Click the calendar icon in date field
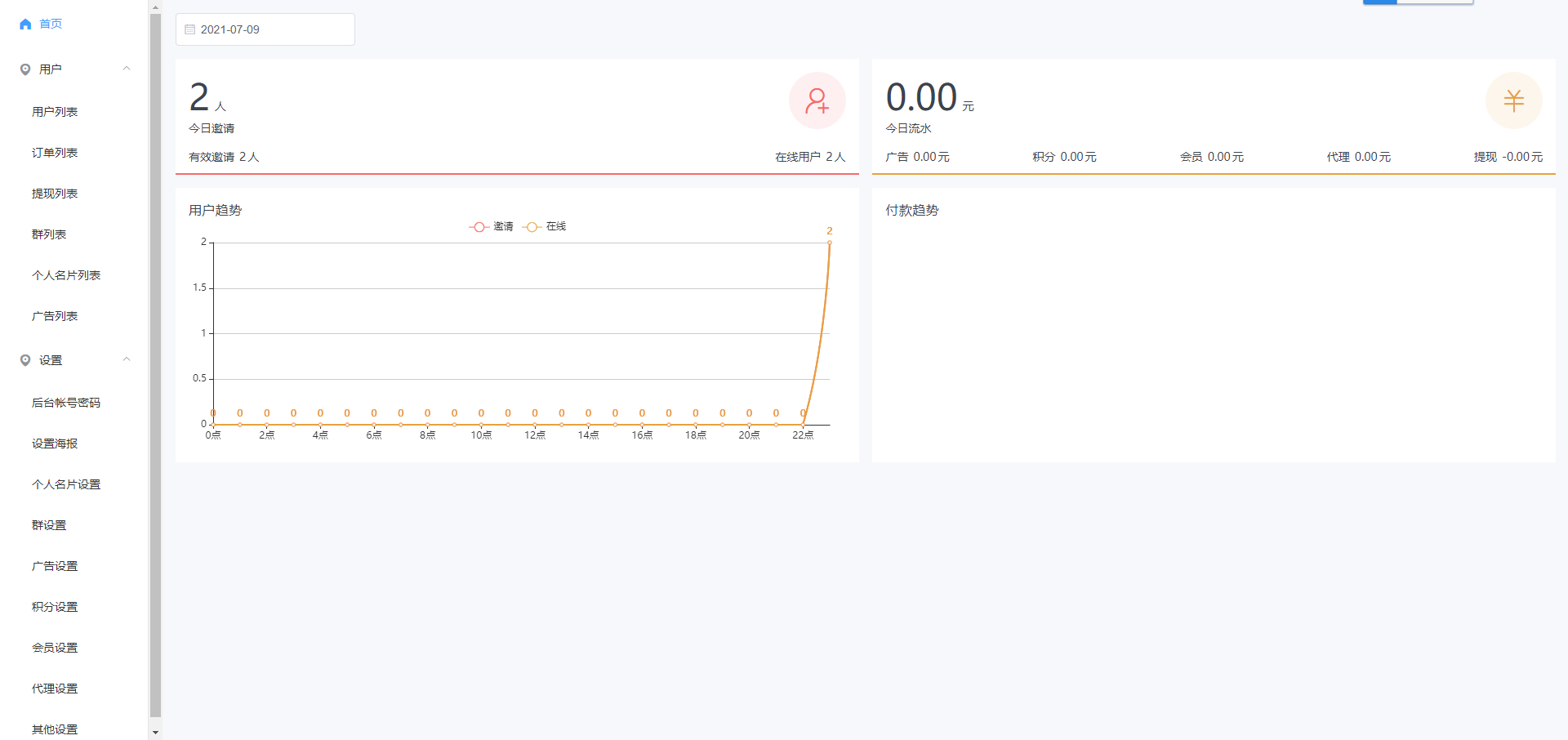 tap(190, 29)
